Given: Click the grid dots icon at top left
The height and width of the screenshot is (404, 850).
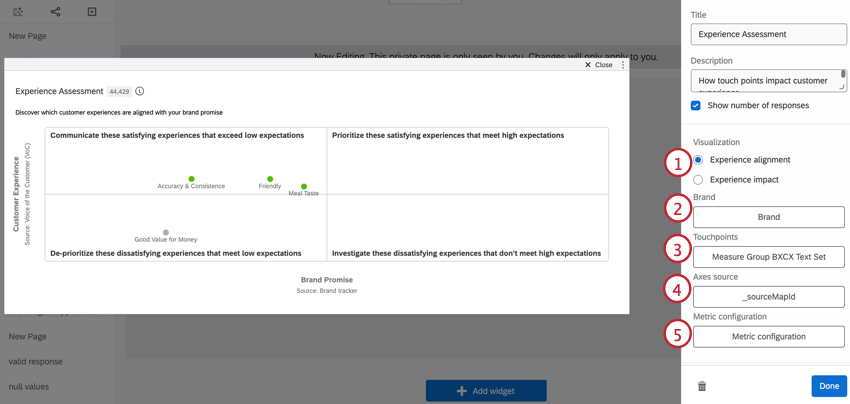Looking at the screenshot, I should tap(18, 11).
